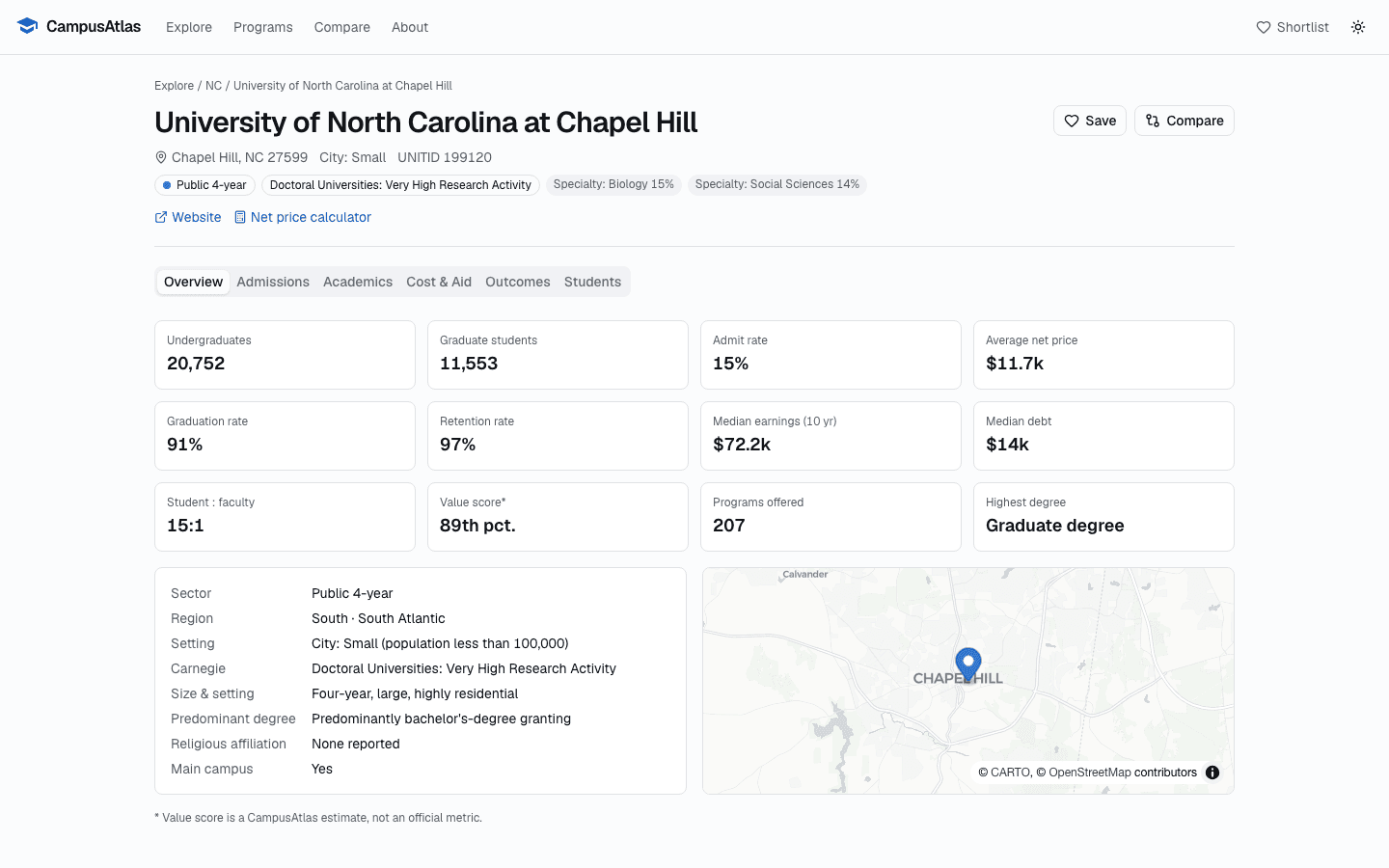The image size is (1389, 868).
Task: Click the Value score 89th pct. card
Action: point(558,517)
